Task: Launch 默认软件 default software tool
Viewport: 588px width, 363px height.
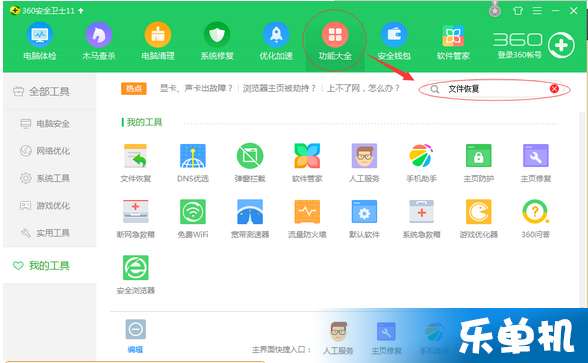Action: coord(364,212)
